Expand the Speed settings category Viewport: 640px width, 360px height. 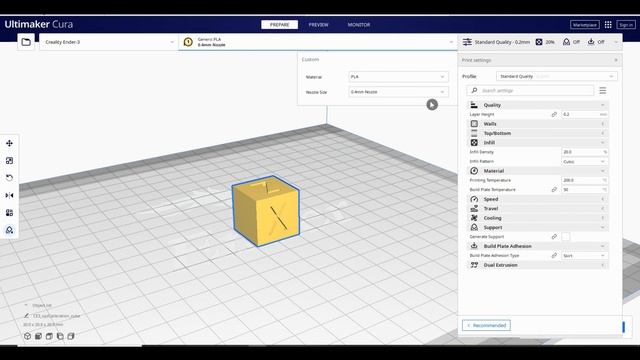click(538, 199)
